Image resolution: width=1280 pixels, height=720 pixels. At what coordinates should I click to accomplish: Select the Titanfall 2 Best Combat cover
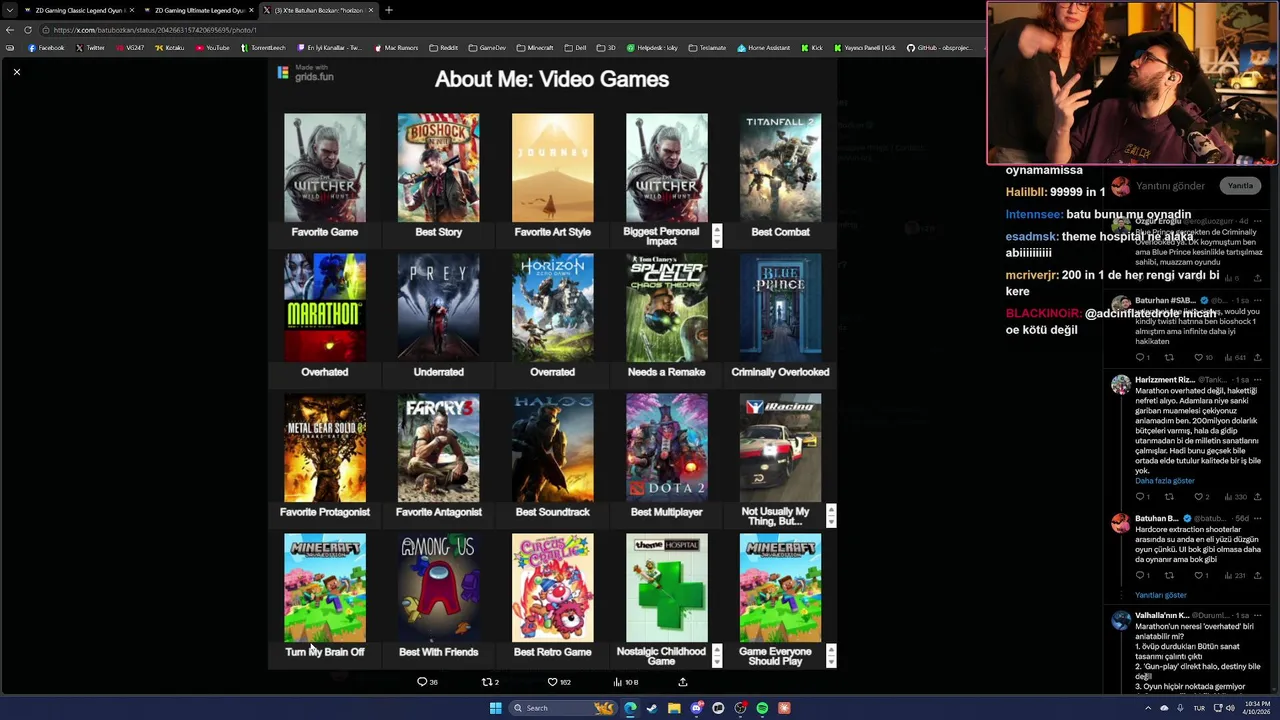coord(780,167)
